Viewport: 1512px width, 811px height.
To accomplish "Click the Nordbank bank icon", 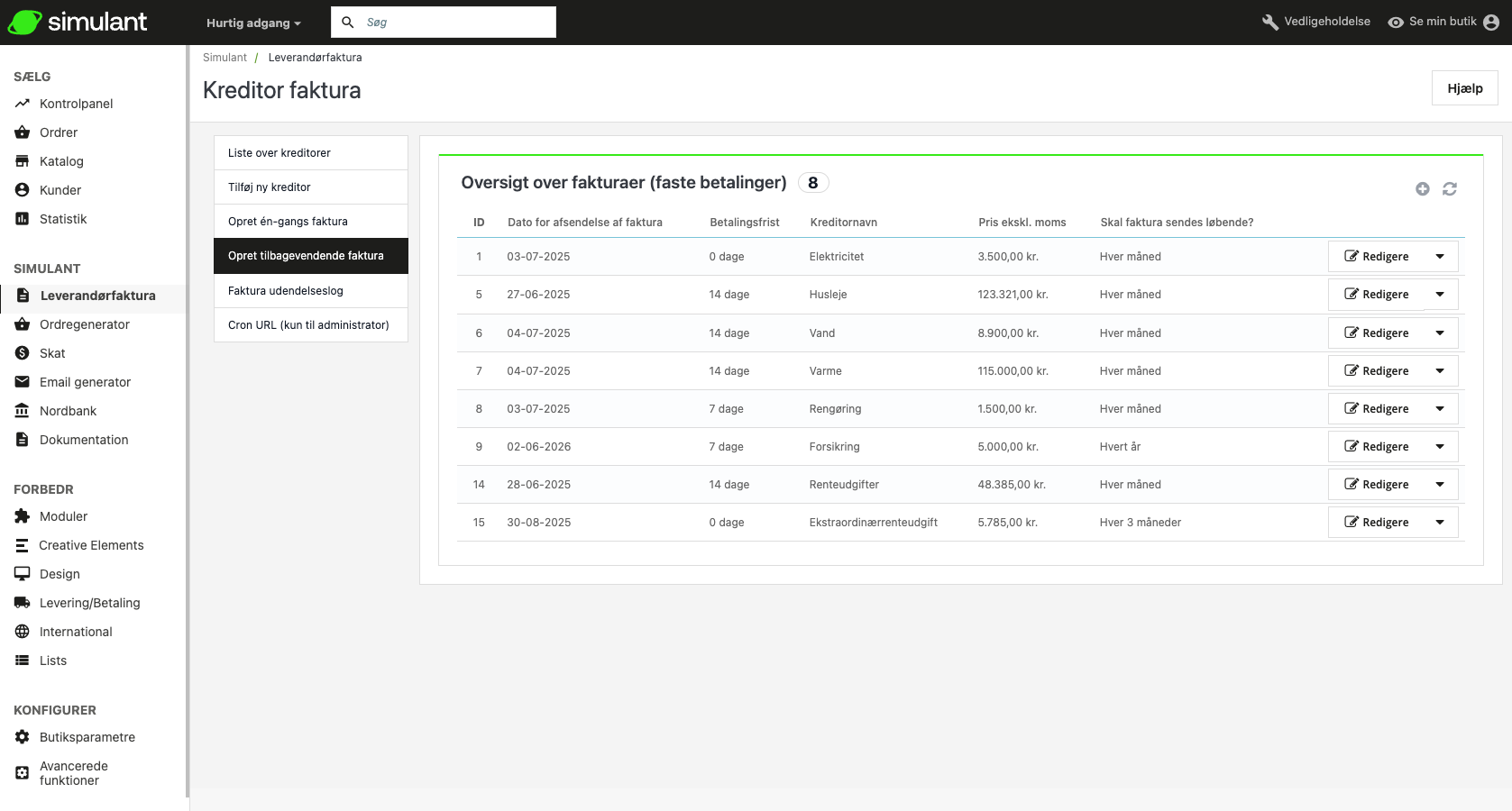I will pos(23,411).
